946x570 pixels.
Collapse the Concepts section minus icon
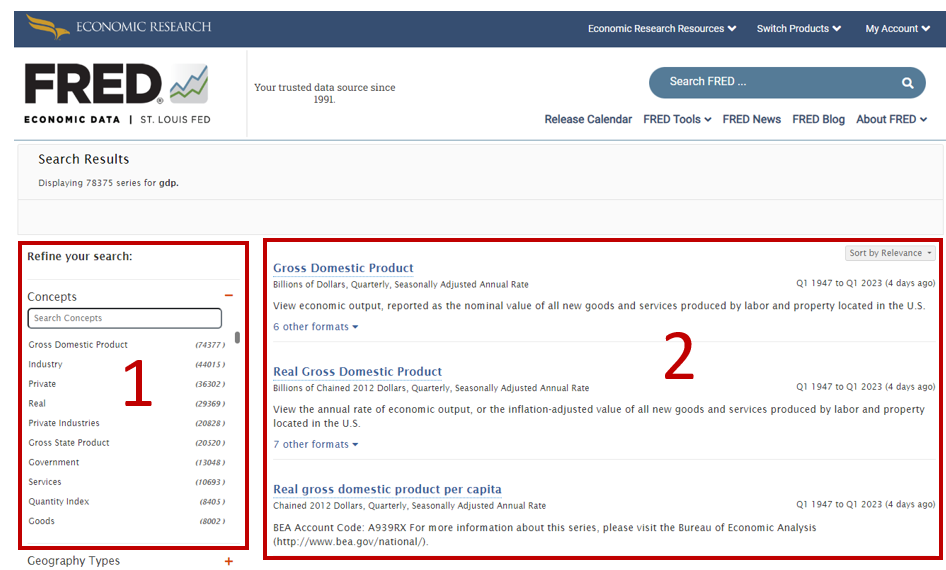pos(229,296)
